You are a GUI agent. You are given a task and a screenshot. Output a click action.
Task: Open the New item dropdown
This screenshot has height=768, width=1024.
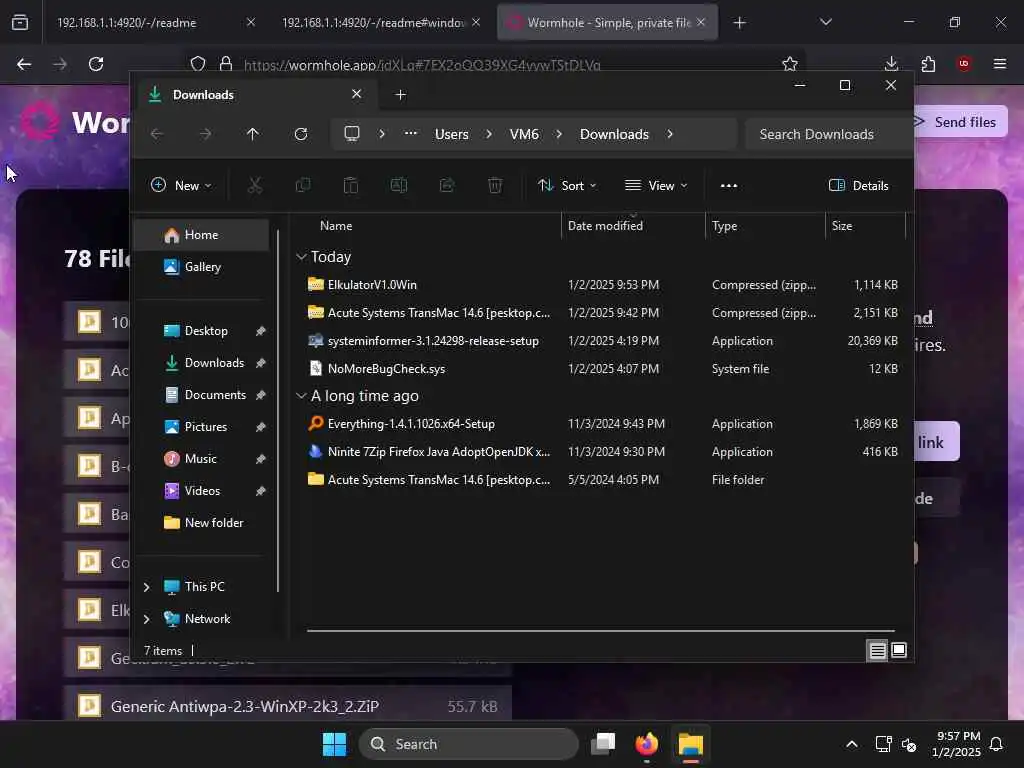181,185
